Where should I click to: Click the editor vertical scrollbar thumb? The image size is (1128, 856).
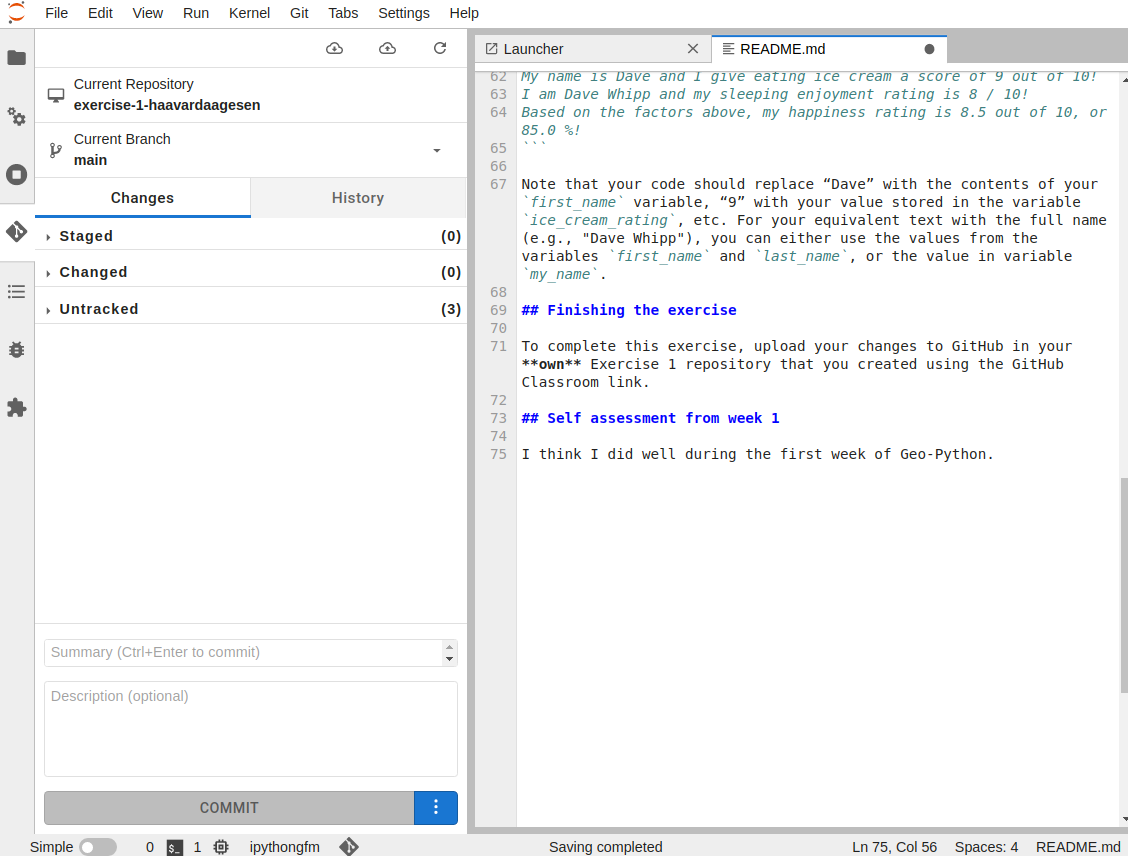[x=1124, y=585]
